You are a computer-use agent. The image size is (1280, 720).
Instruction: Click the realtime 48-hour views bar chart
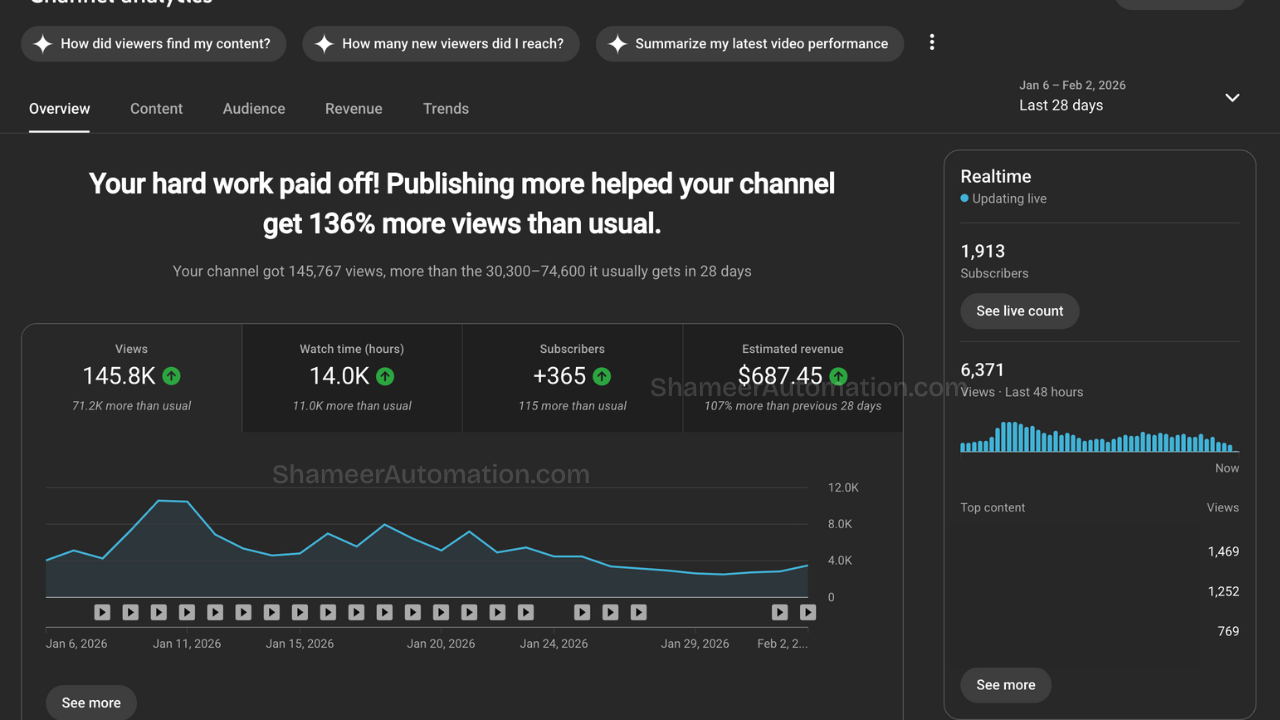[x=1099, y=437]
